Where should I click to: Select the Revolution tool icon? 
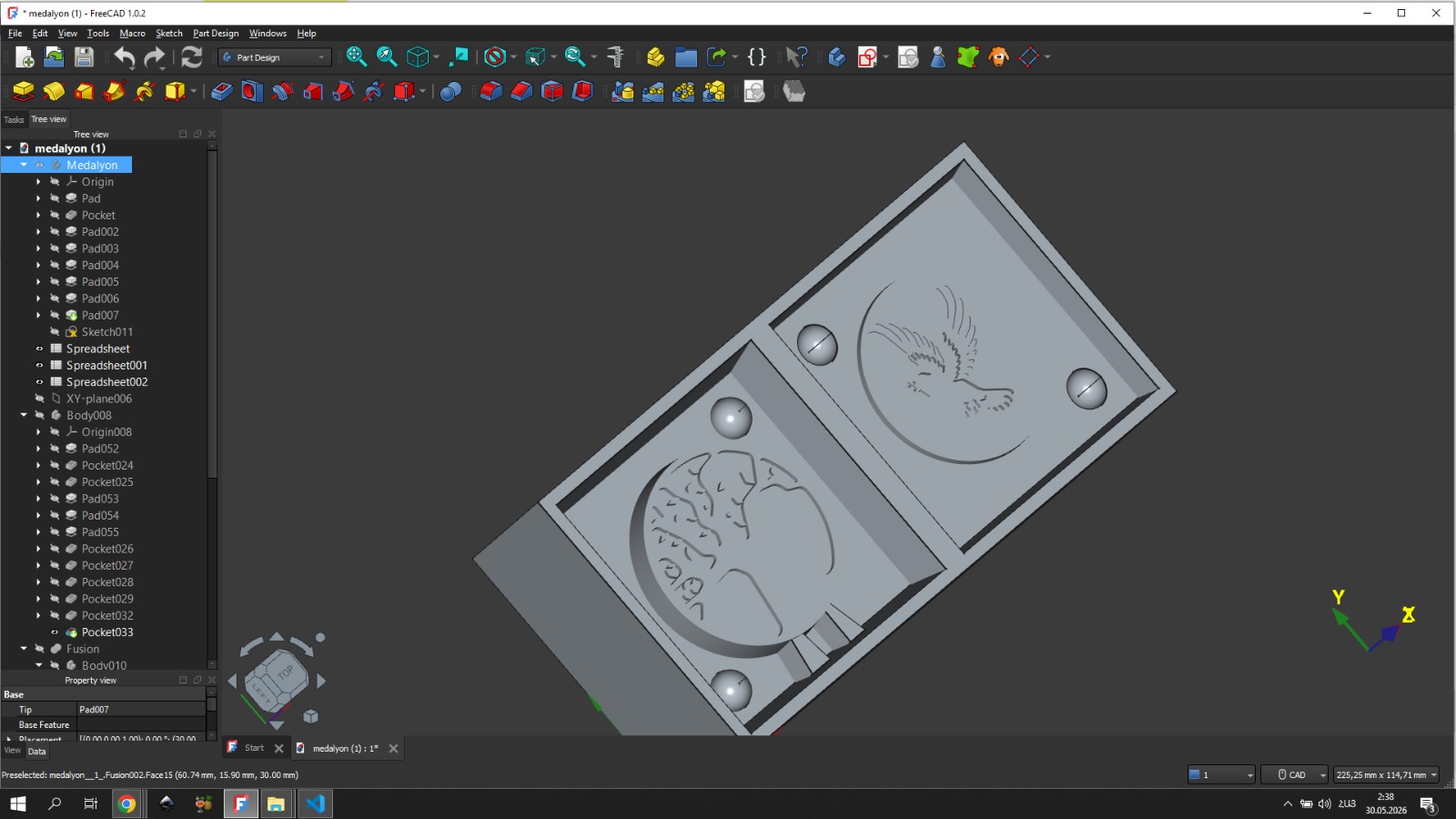(54, 91)
